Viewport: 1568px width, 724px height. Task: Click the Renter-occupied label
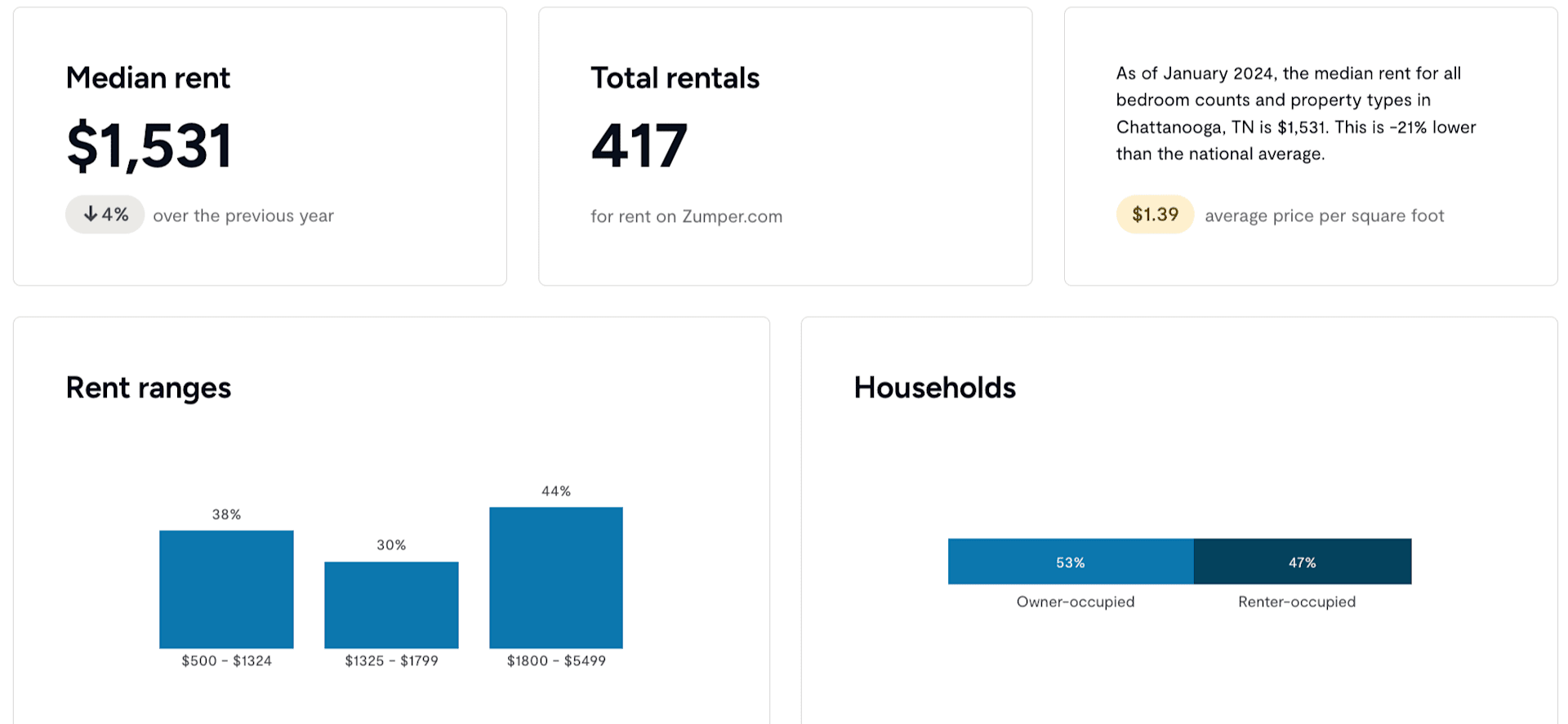[1297, 602]
